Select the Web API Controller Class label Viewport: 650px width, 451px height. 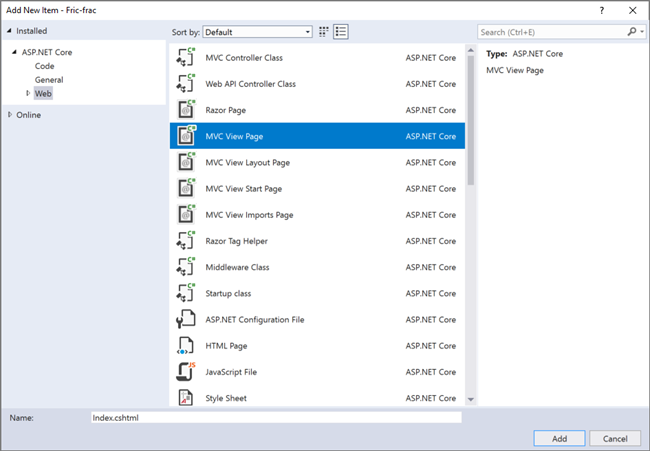pyautogui.click(x=251, y=84)
